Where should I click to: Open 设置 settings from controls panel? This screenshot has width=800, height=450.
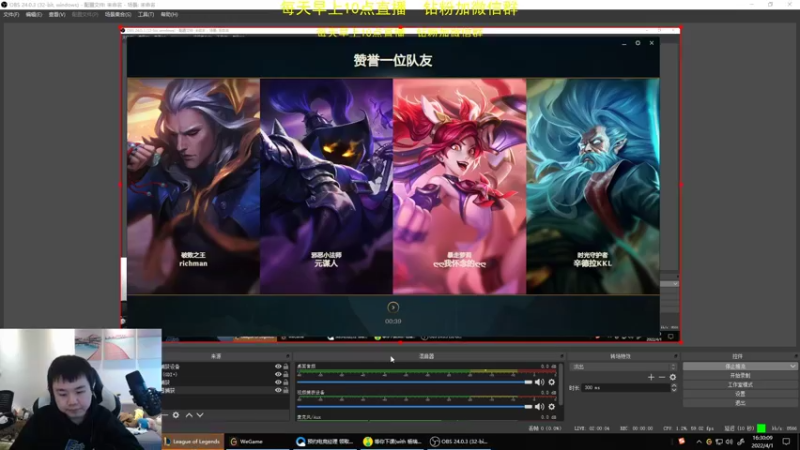click(x=740, y=394)
